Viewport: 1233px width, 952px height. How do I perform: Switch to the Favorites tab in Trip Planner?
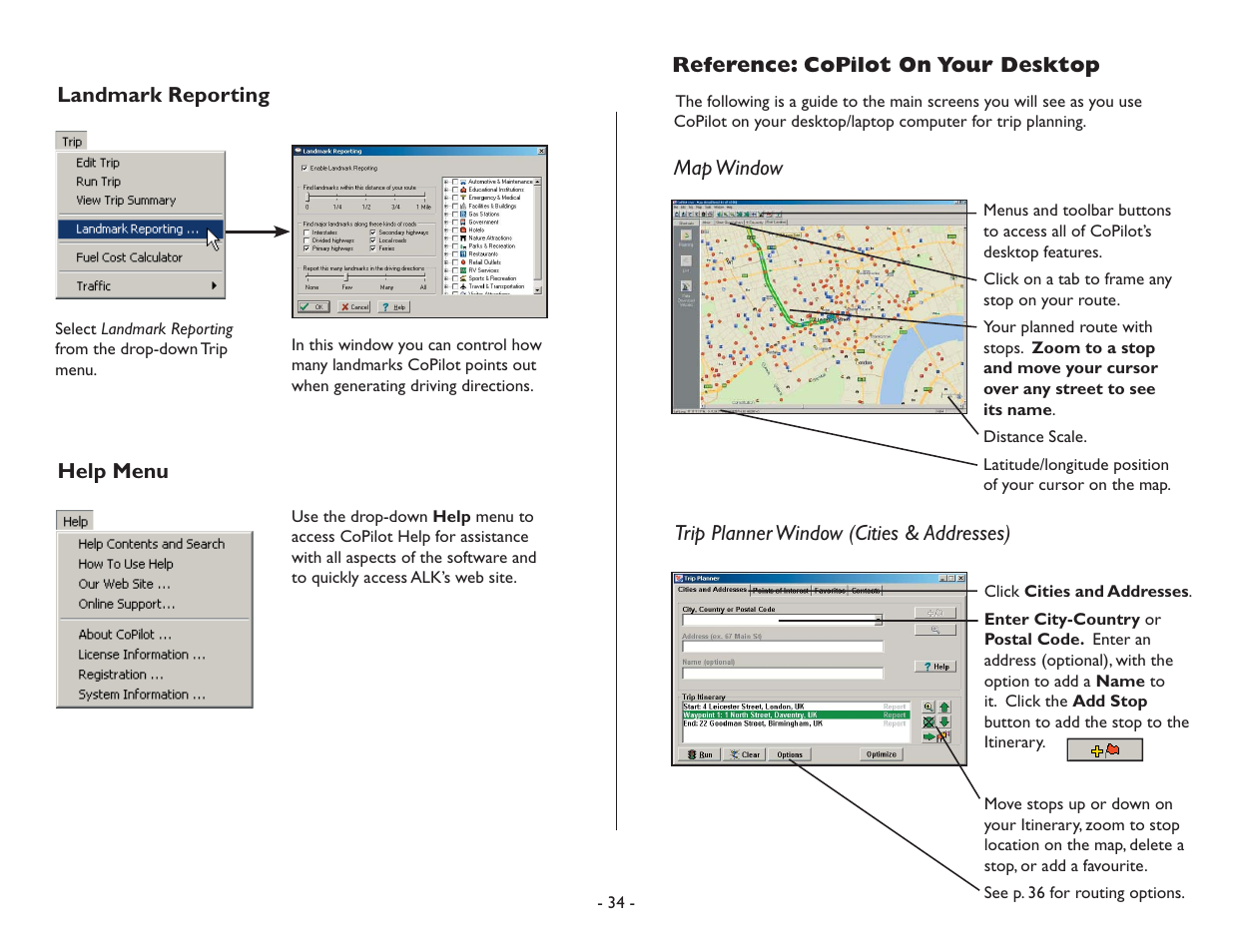[830, 590]
